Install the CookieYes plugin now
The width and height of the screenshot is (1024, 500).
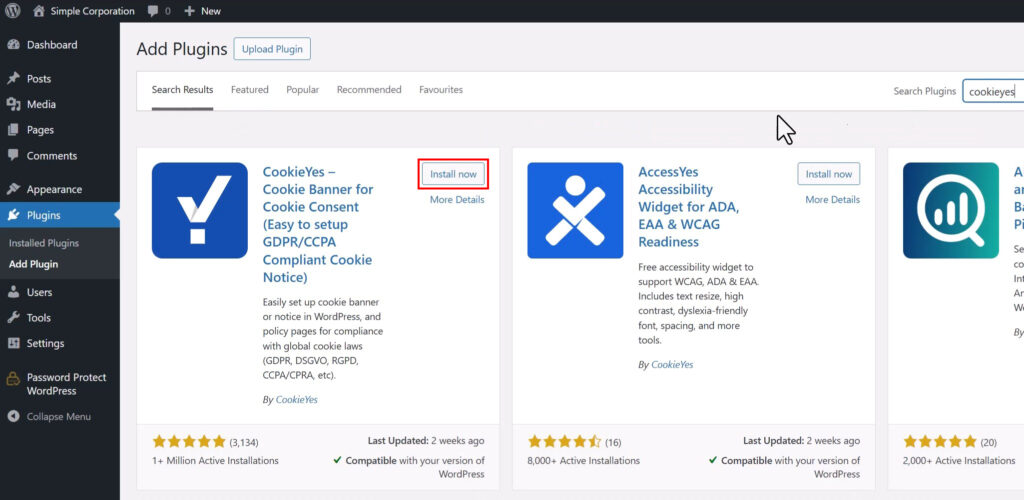tap(453, 174)
